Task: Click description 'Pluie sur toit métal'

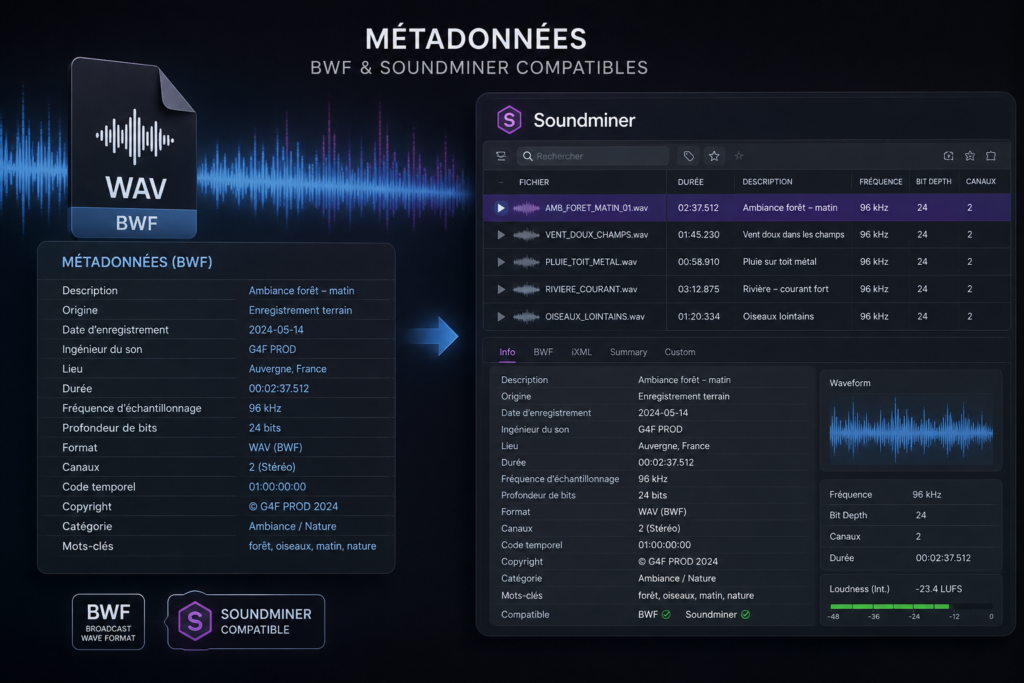Action: coord(779,262)
